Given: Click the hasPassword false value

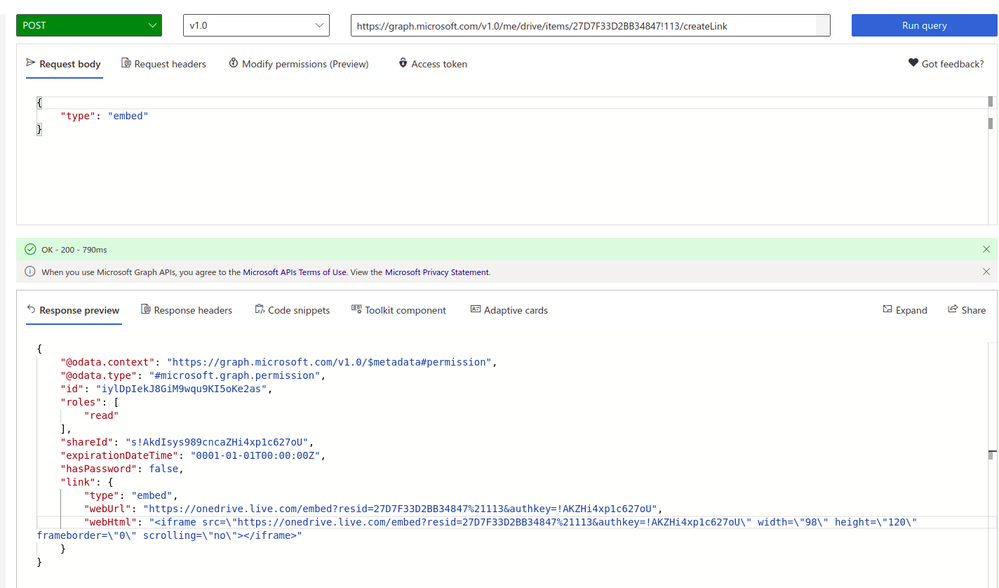Looking at the screenshot, I should tap(164, 469).
